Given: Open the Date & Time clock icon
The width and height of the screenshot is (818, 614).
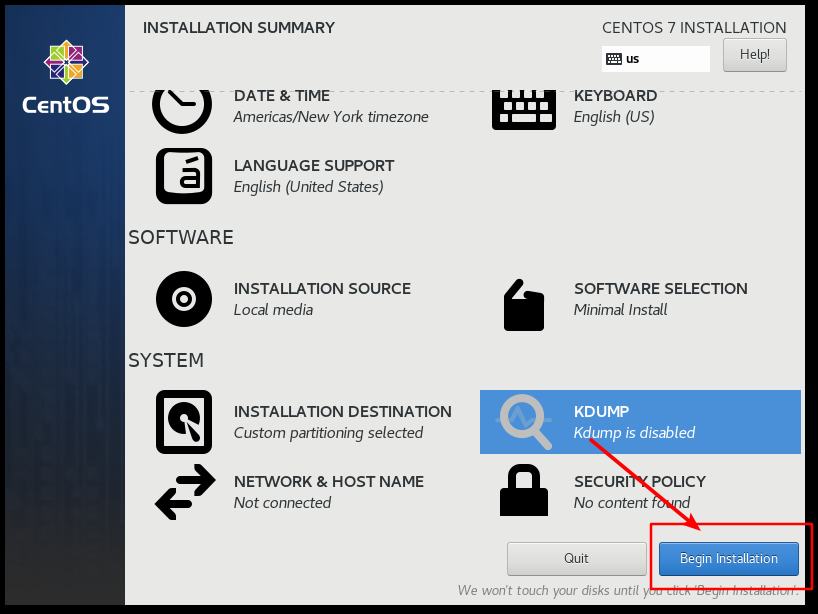Looking at the screenshot, I should point(182,111).
